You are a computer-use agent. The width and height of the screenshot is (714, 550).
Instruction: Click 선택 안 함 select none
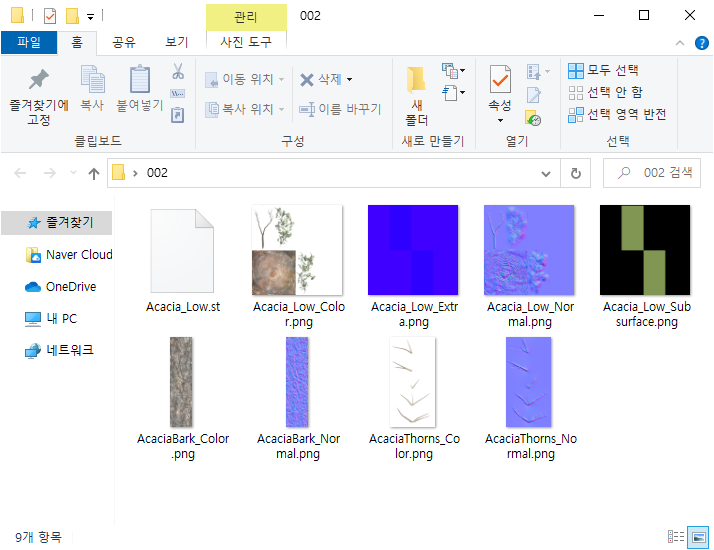[x=605, y=92]
